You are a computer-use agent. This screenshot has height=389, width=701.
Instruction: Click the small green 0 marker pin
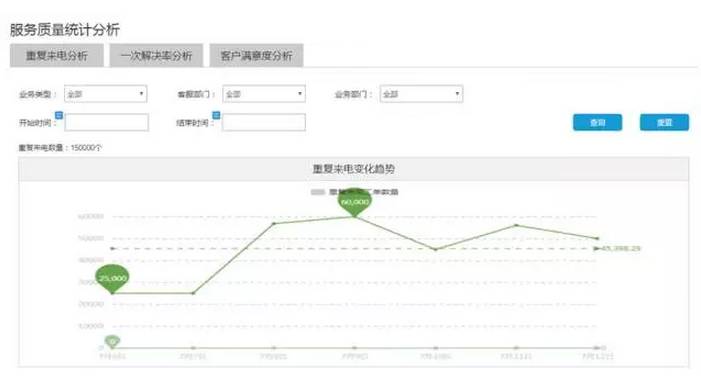[x=112, y=342]
